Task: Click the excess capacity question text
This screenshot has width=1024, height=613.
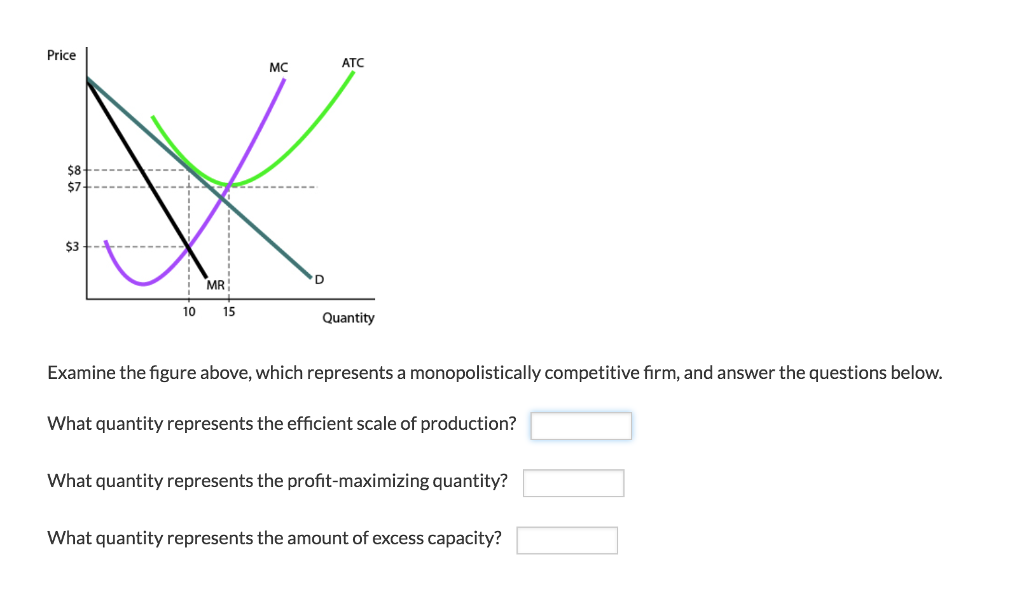Action: tap(274, 538)
